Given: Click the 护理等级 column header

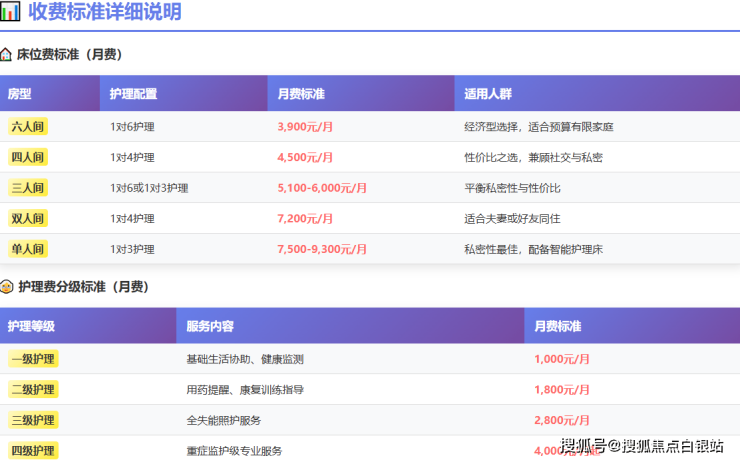Looking at the screenshot, I should coord(31,326).
